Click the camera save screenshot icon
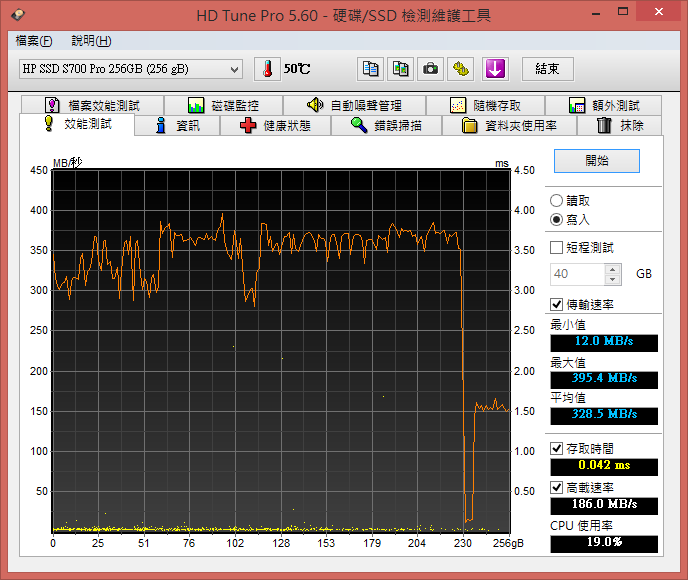 (x=430, y=69)
